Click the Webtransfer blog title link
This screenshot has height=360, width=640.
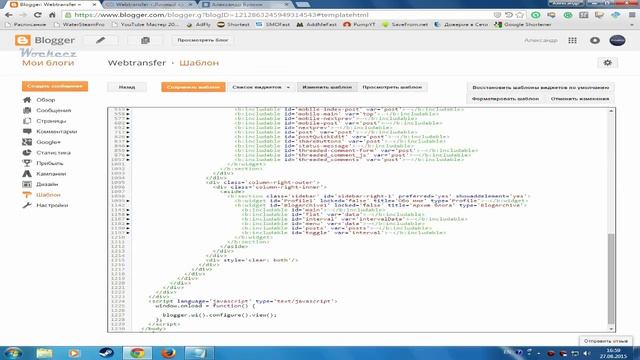[137, 63]
